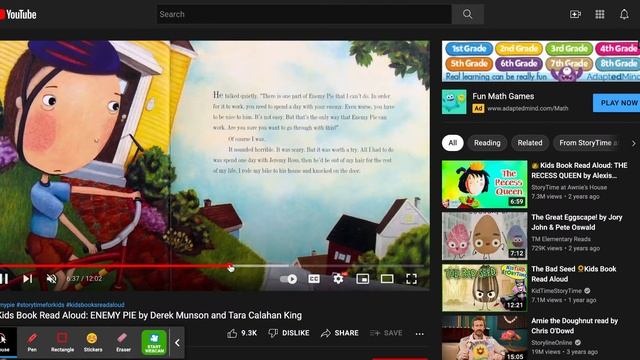Image resolution: width=640 pixels, height=360 pixels.
Task: Click the search magnifier button
Action: [468, 14]
